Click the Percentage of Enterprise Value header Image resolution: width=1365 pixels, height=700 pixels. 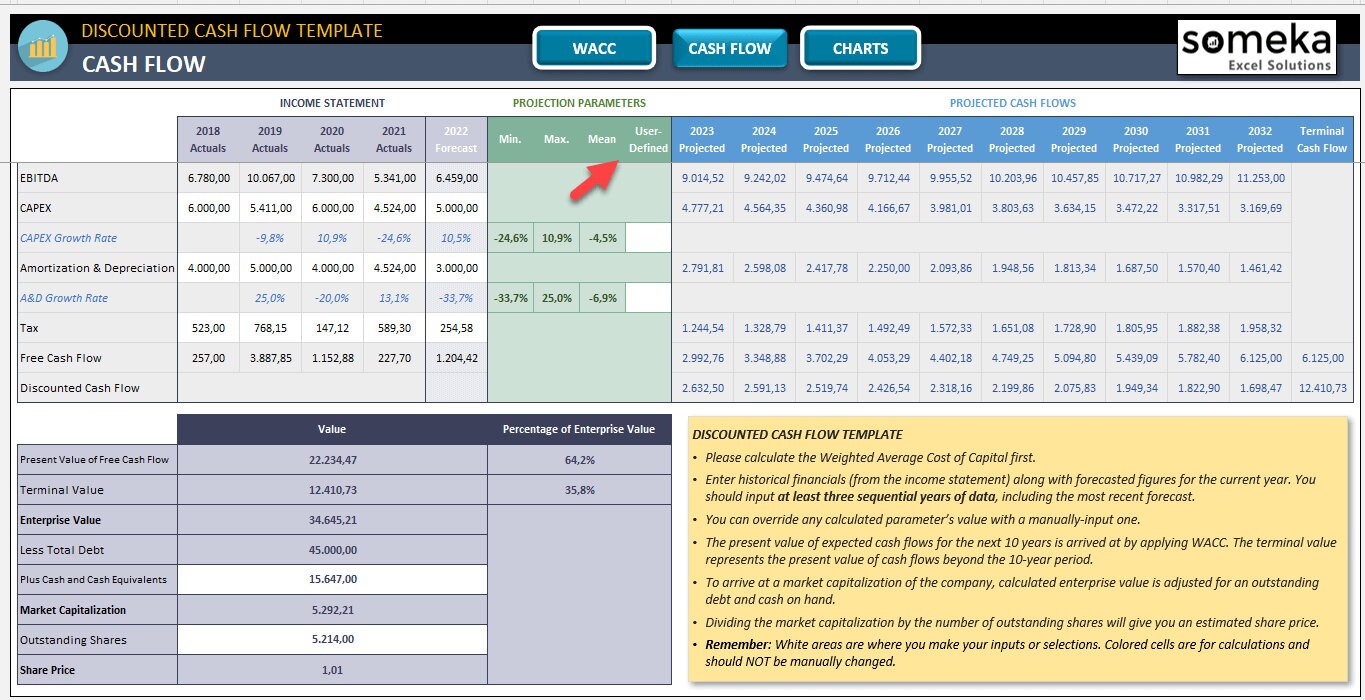[579, 429]
